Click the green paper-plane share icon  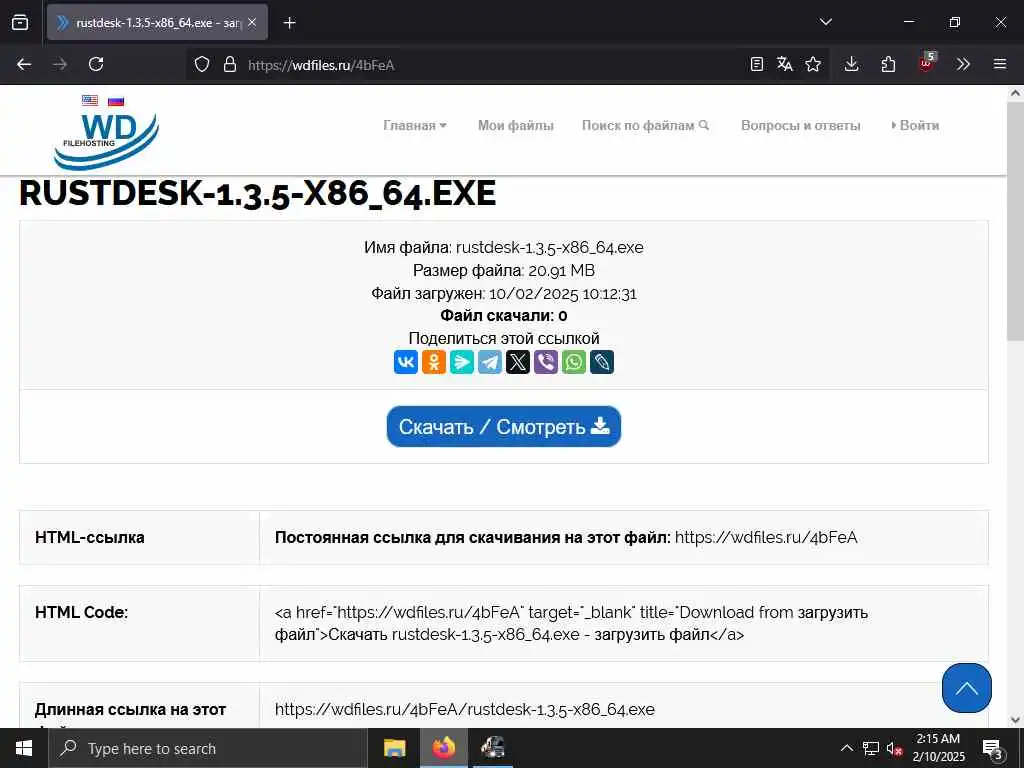pos(462,362)
